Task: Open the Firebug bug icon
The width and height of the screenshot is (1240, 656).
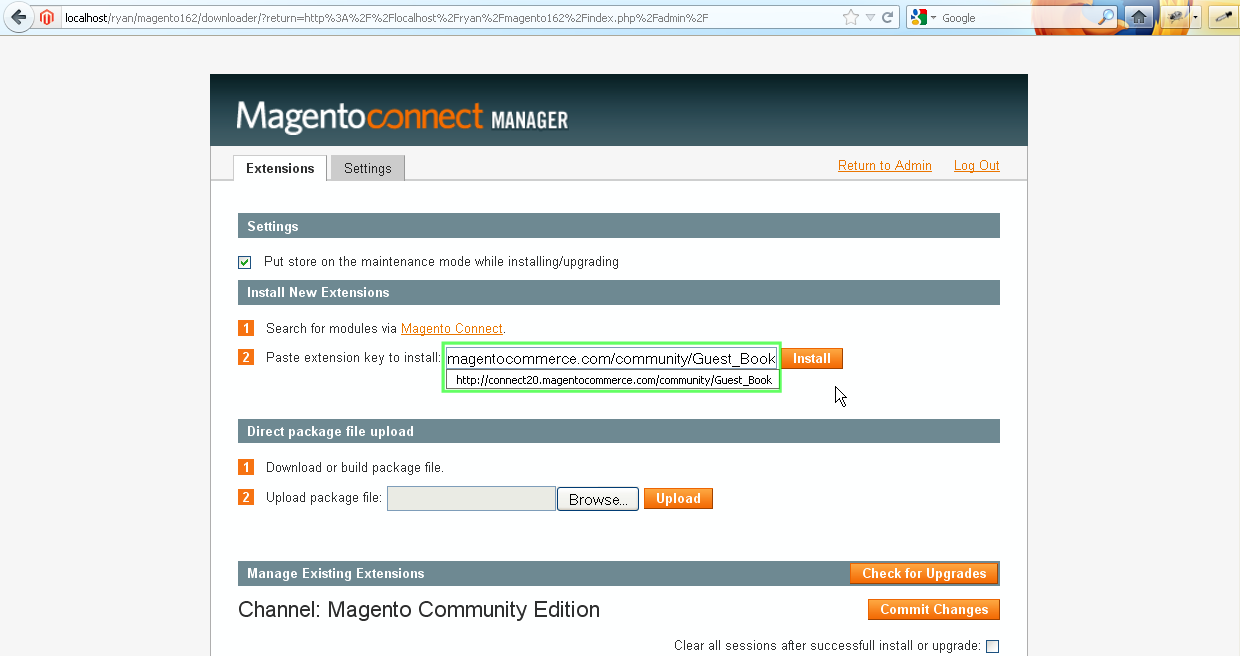Action: 1176,17
